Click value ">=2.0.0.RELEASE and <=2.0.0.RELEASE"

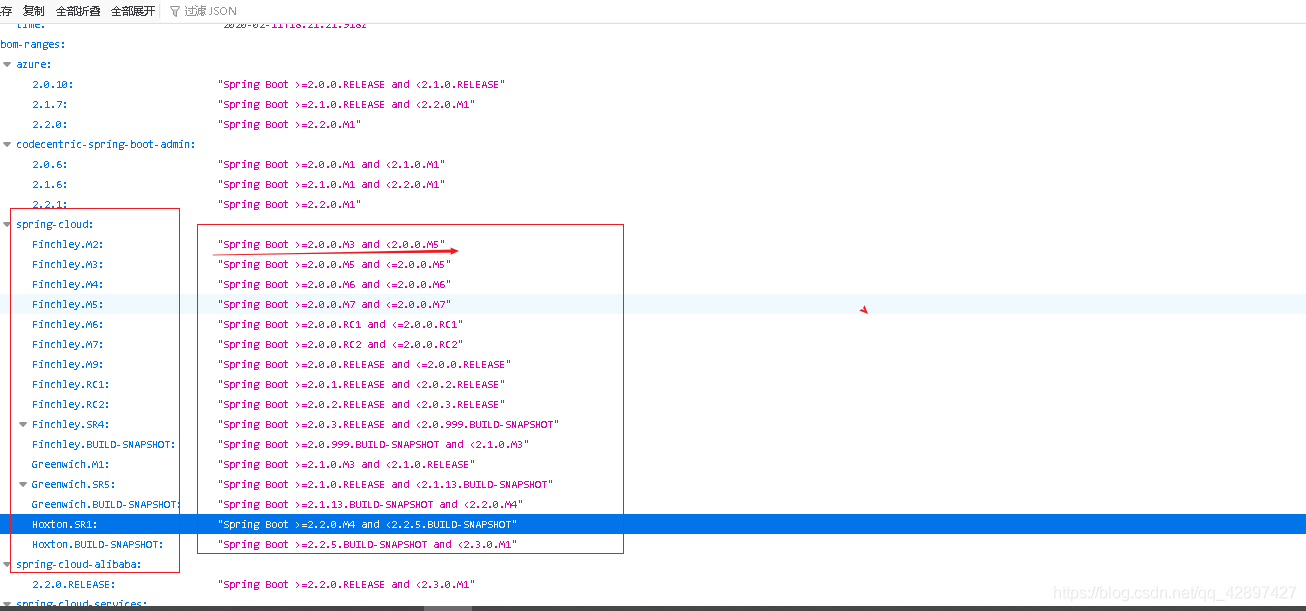[x=364, y=364]
